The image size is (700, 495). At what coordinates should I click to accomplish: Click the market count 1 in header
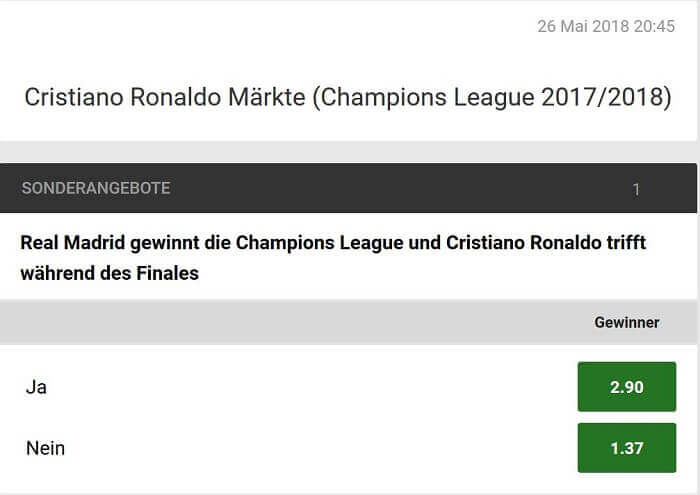pyautogui.click(x=637, y=189)
